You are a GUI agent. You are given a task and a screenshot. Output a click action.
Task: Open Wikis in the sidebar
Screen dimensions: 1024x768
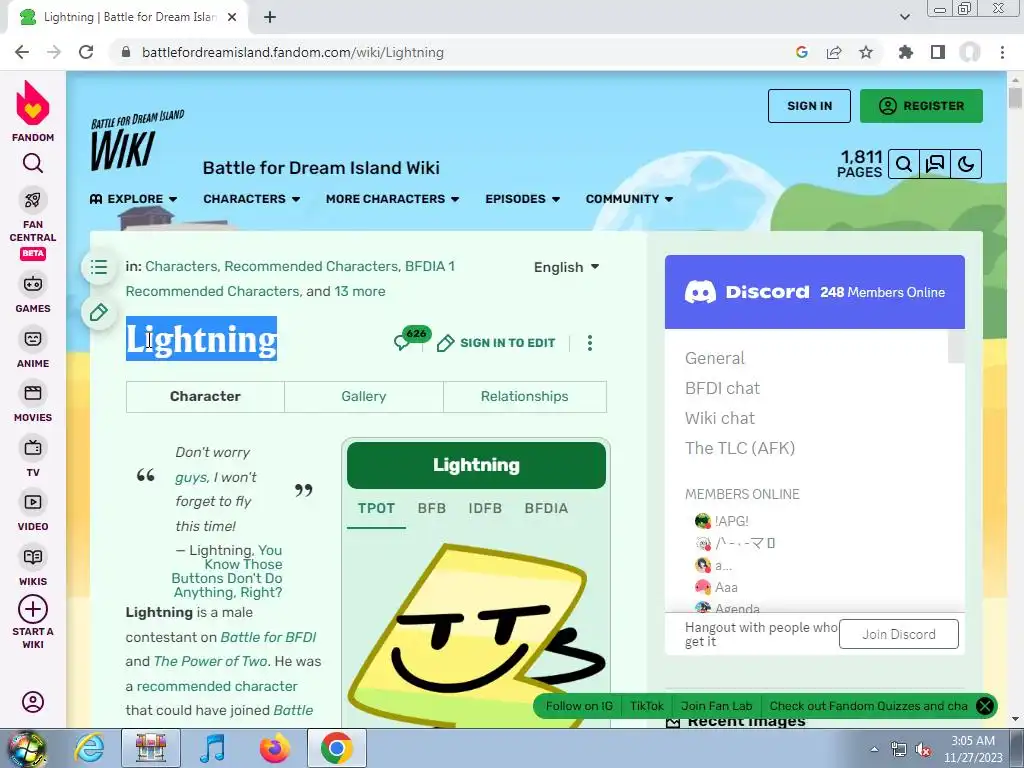(x=33, y=567)
